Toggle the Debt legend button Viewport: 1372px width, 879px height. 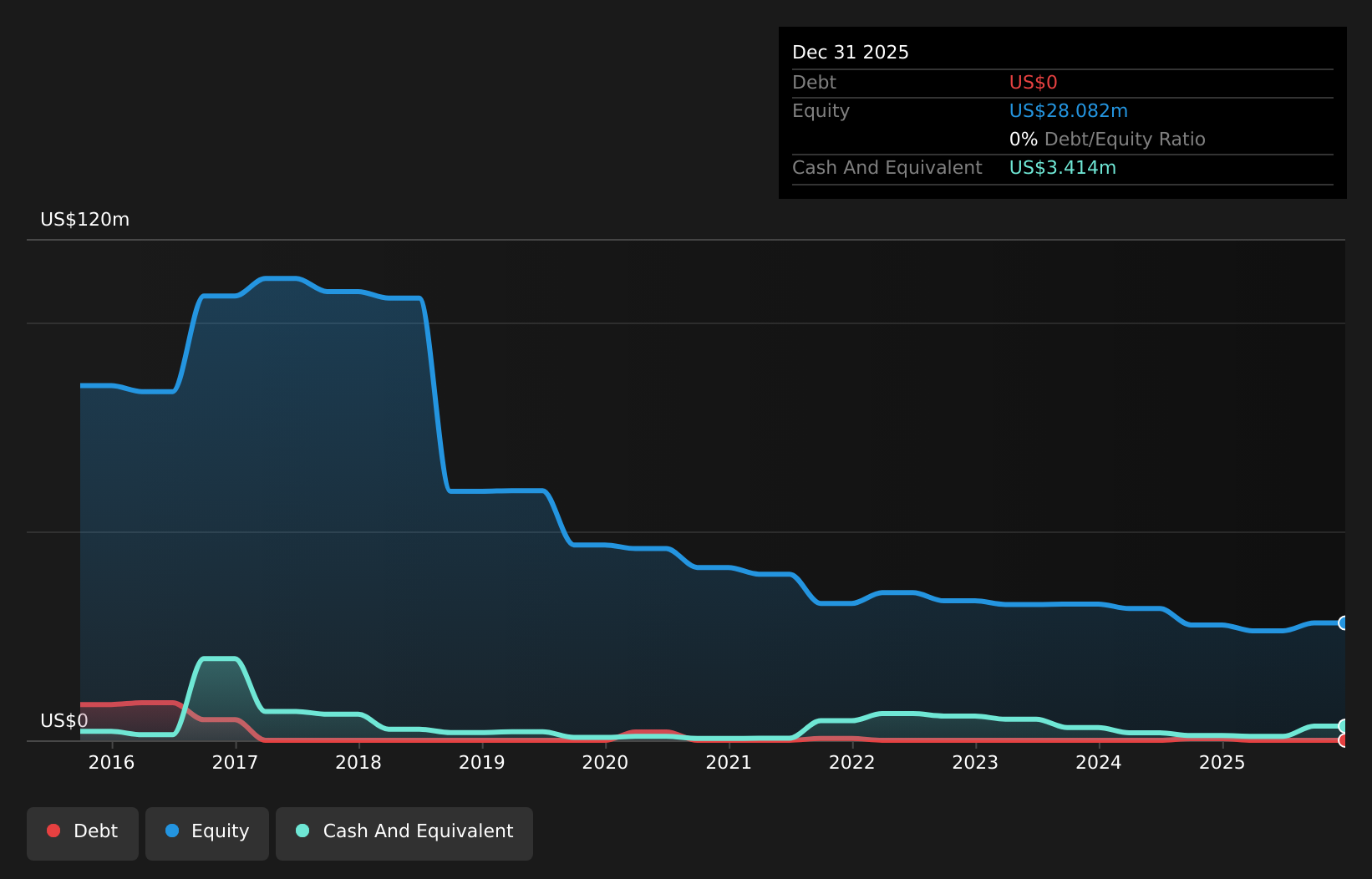pyautogui.click(x=83, y=833)
